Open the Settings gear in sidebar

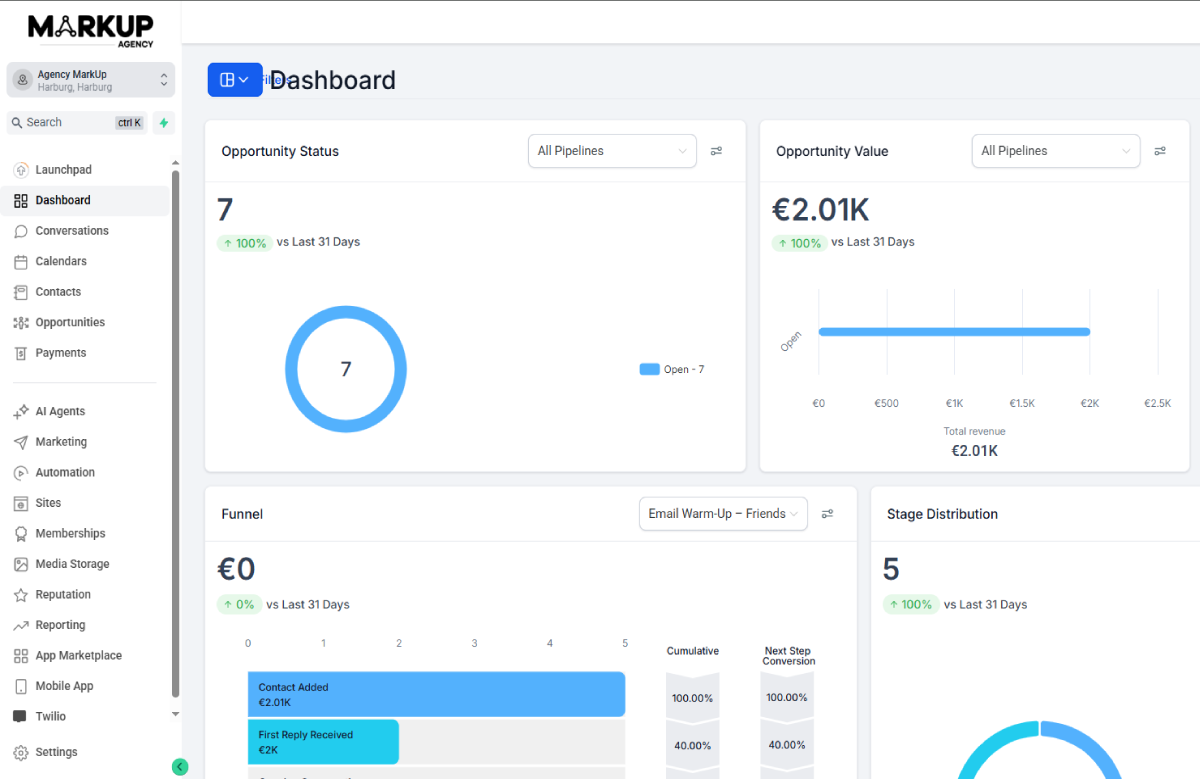point(21,752)
